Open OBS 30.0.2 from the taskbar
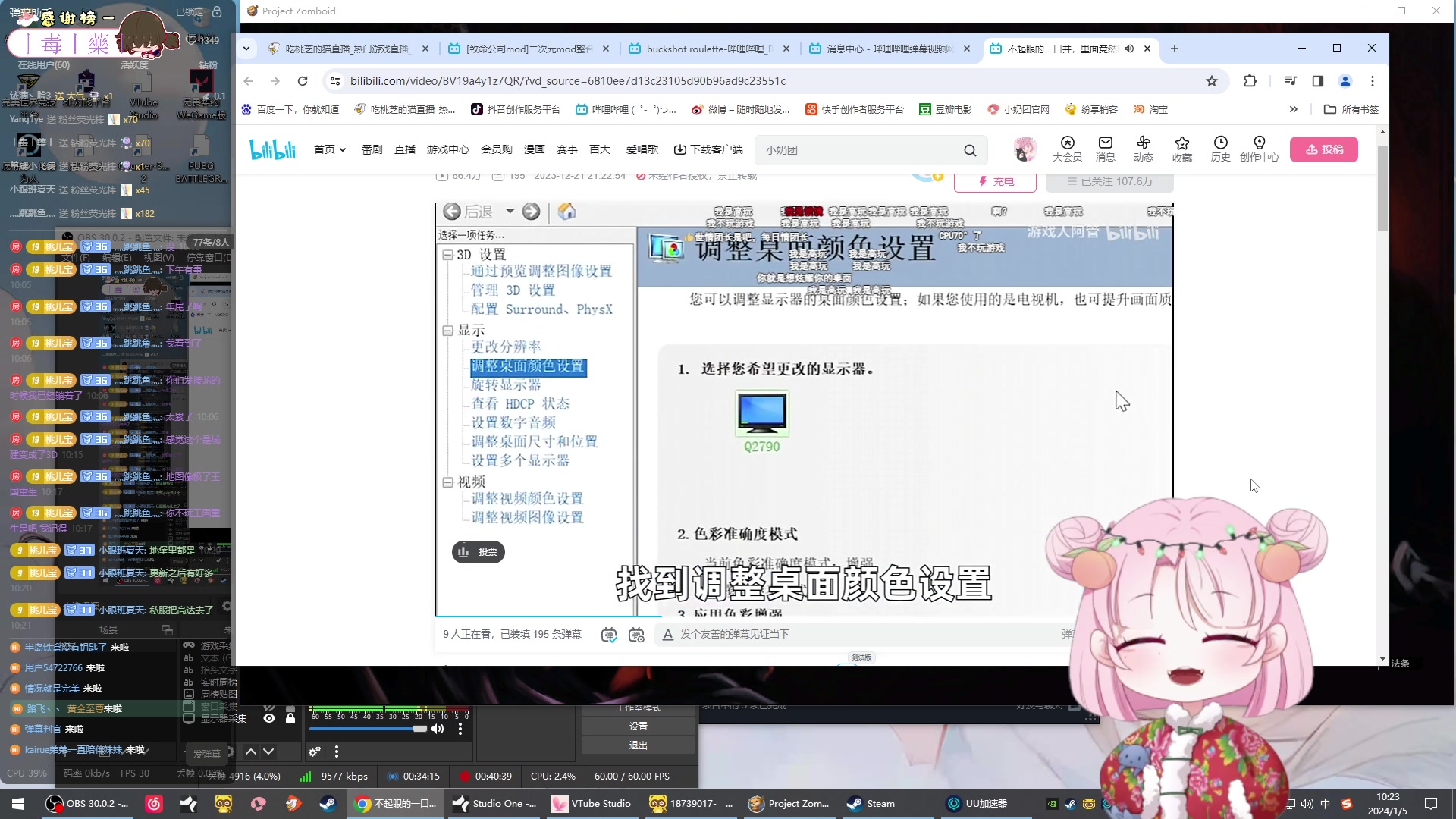Viewport: 1456px width, 819px height. (x=87, y=804)
